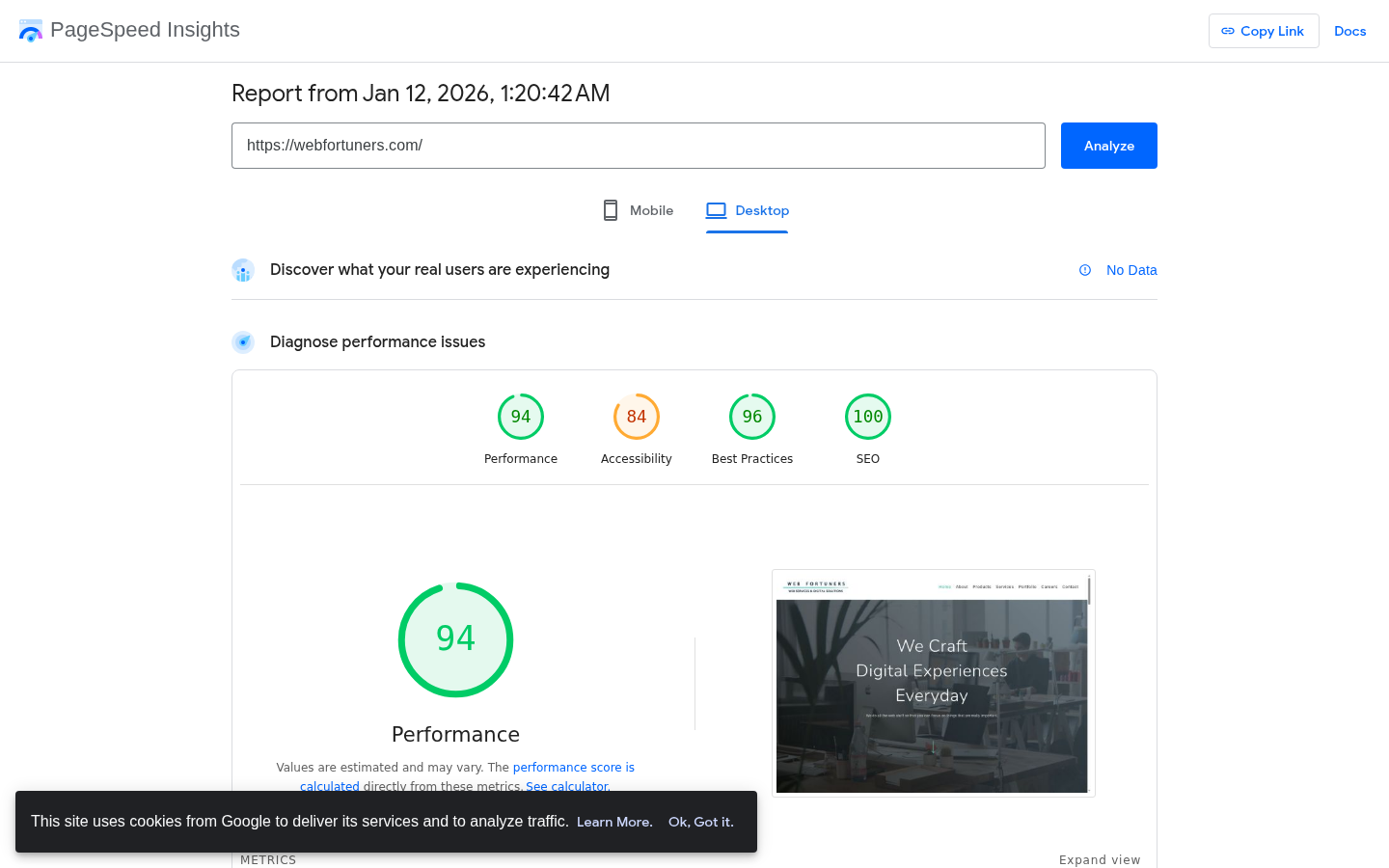Click See calculator link
1389x868 pixels.
(x=567, y=786)
